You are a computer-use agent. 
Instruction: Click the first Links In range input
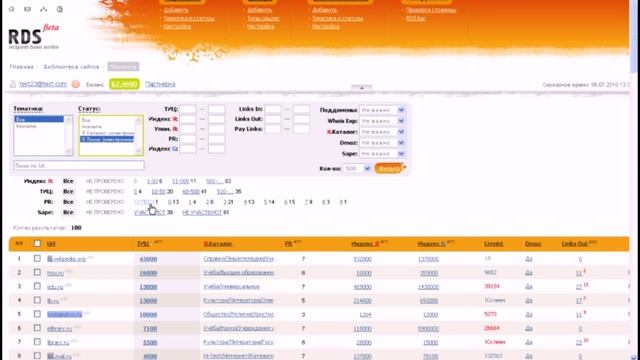click(273, 109)
